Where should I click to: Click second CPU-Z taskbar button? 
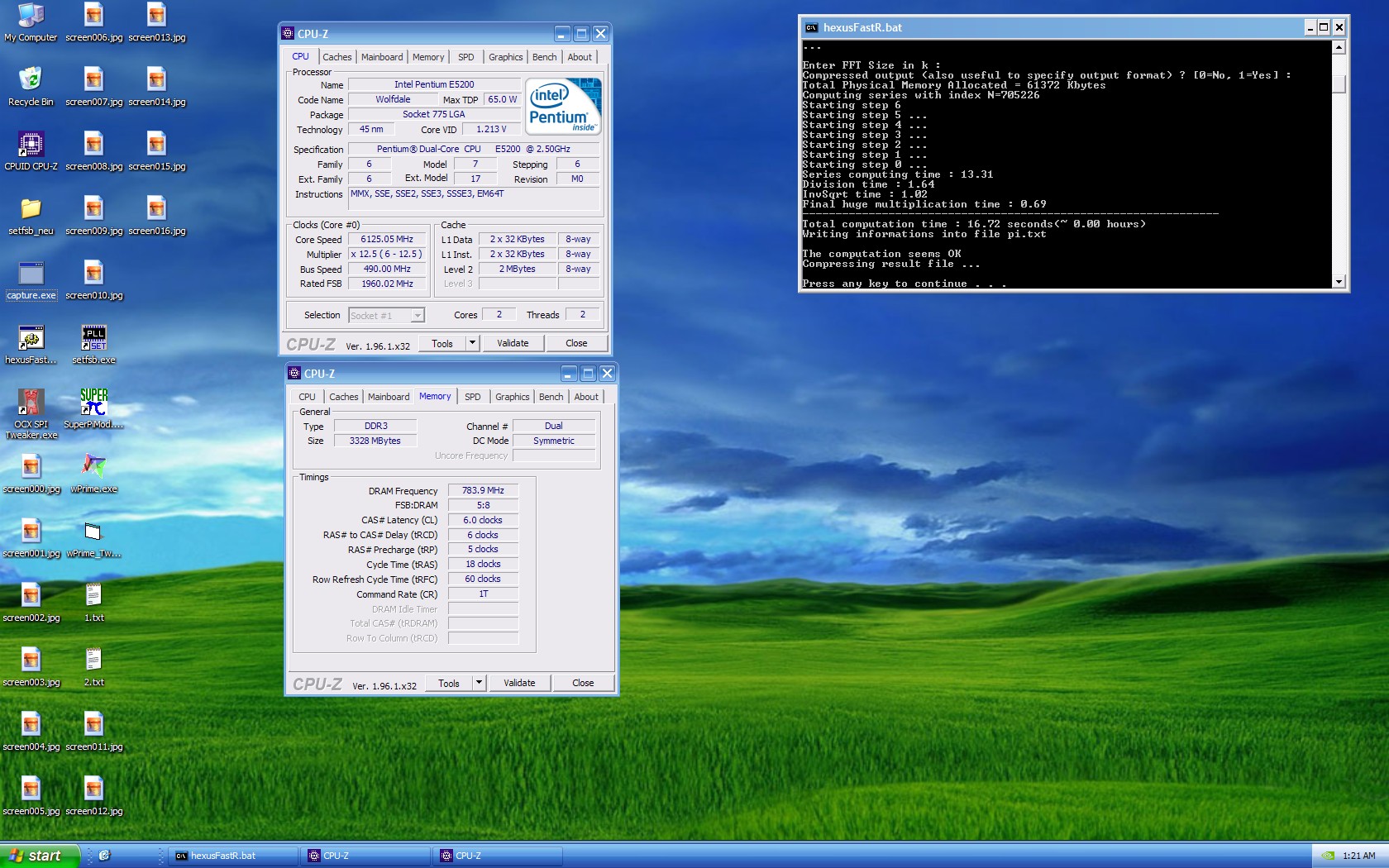(499, 856)
